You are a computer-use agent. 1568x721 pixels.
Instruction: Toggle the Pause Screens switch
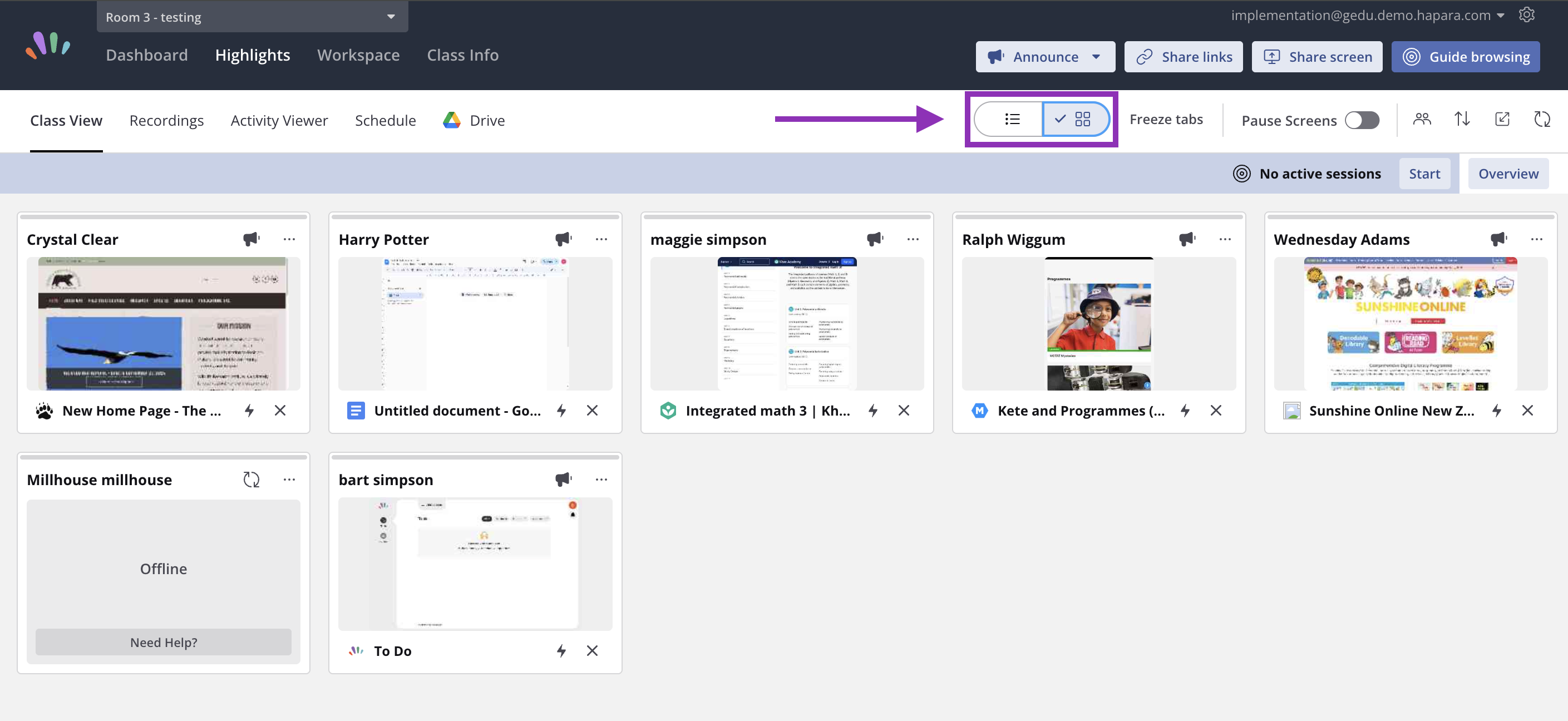1362,121
